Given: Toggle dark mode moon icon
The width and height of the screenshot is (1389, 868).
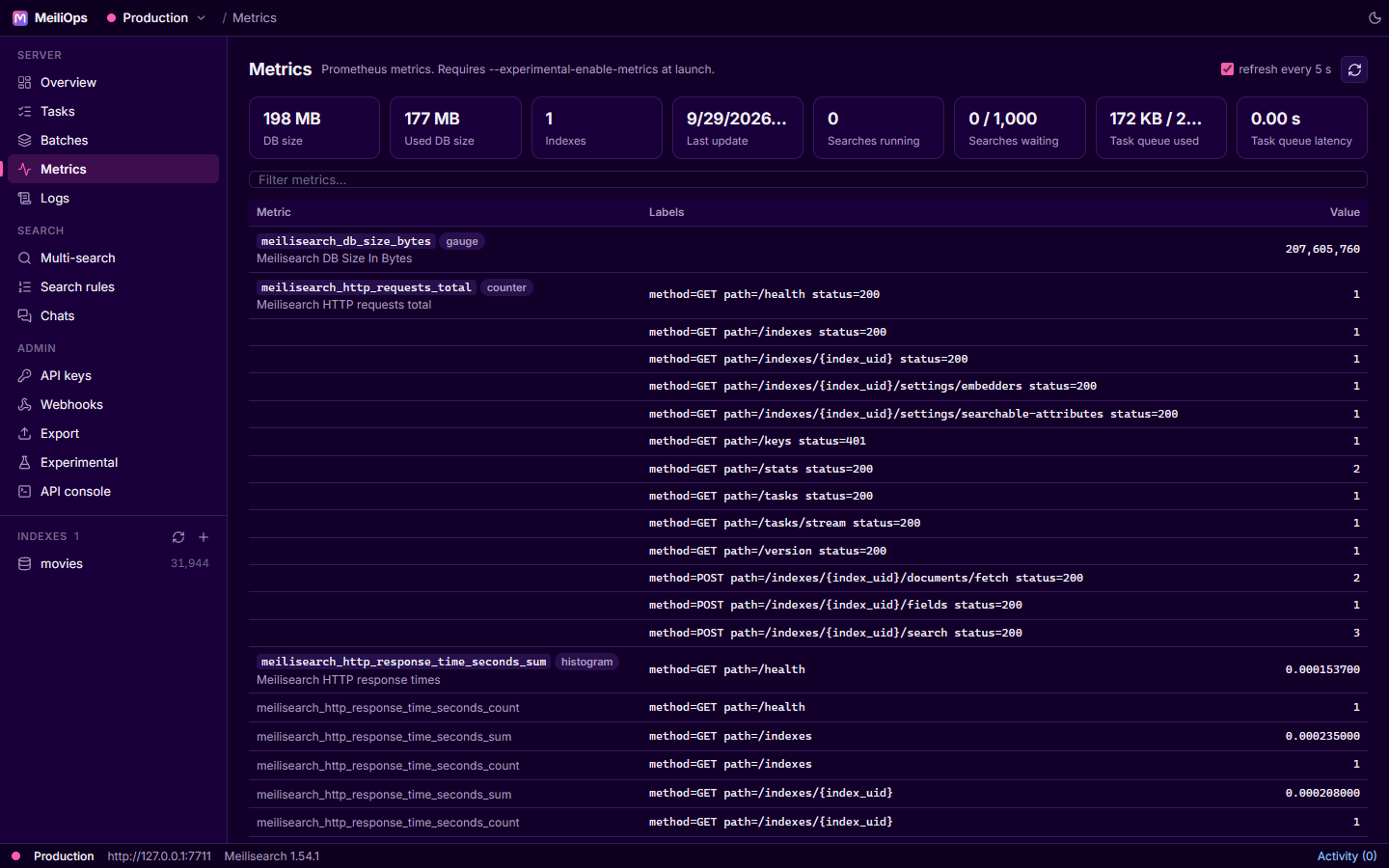Looking at the screenshot, I should click(x=1375, y=18).
